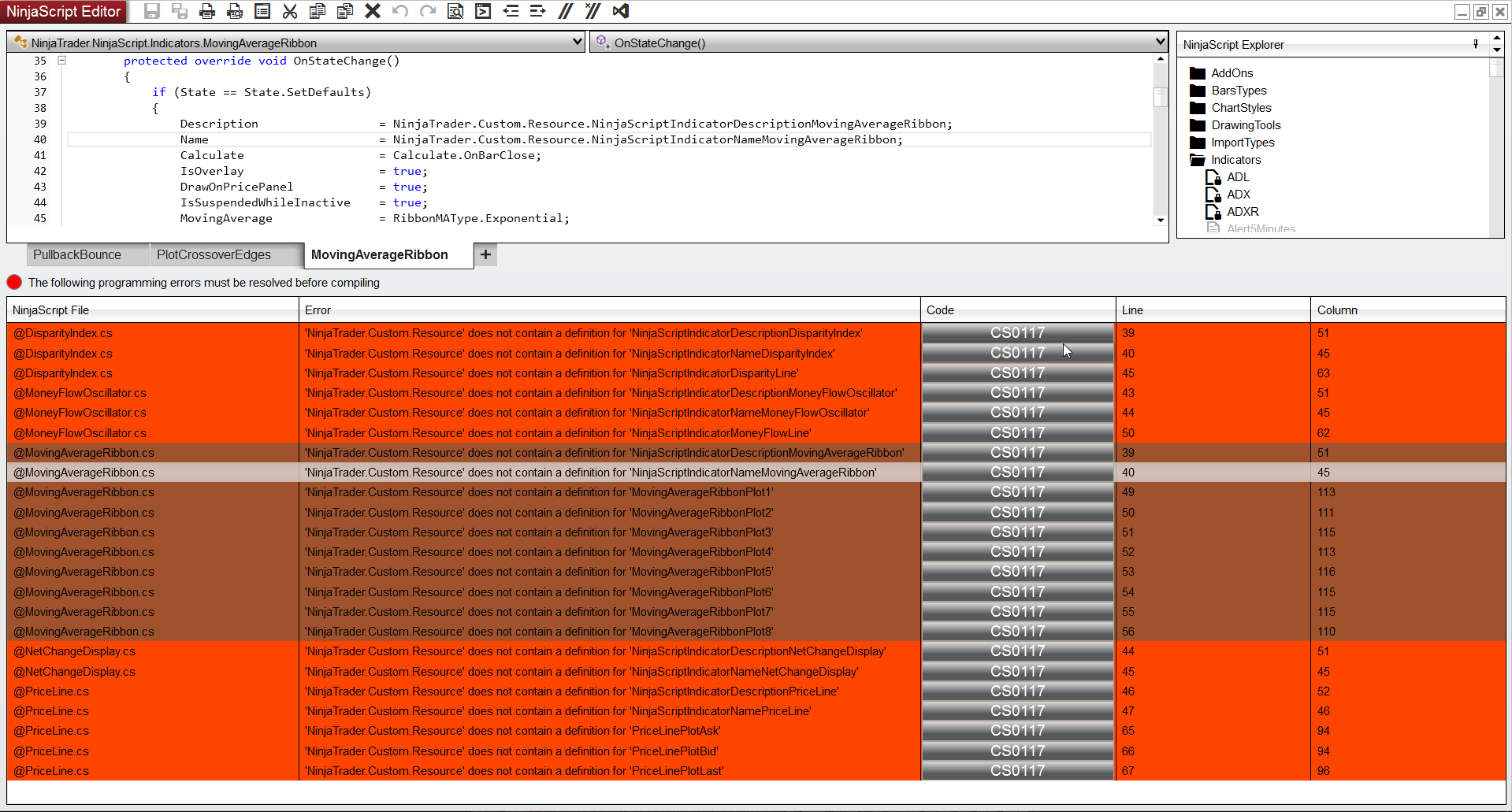Screen dimensions: 1512x812
Task: Print the current script
Action: click(x=207, y=11)
